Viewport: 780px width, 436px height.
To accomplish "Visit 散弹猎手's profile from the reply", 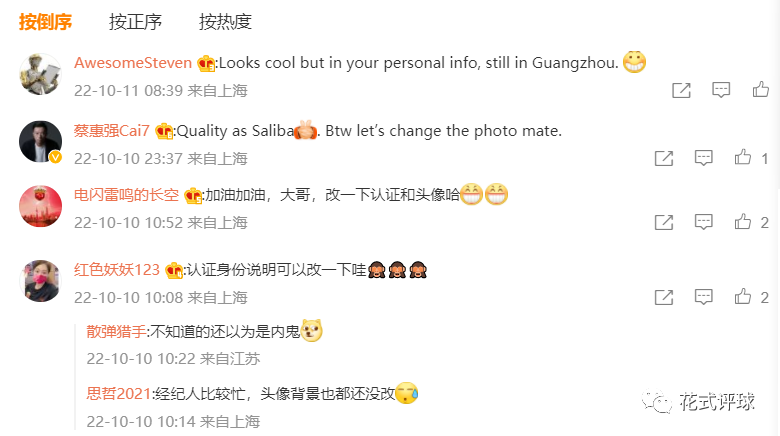I will [x=116, y=331].
